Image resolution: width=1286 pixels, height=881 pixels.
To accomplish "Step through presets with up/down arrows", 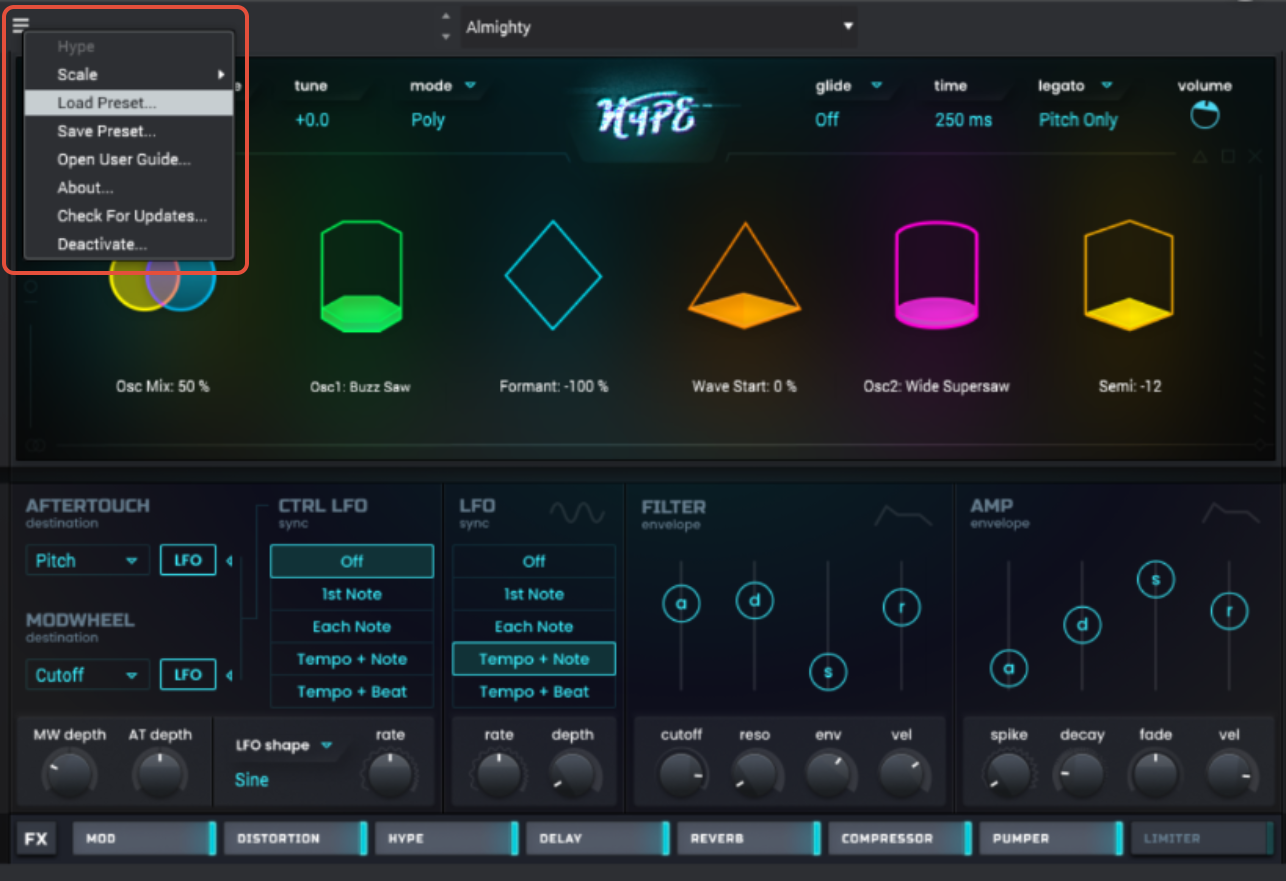I will [446, 27].
